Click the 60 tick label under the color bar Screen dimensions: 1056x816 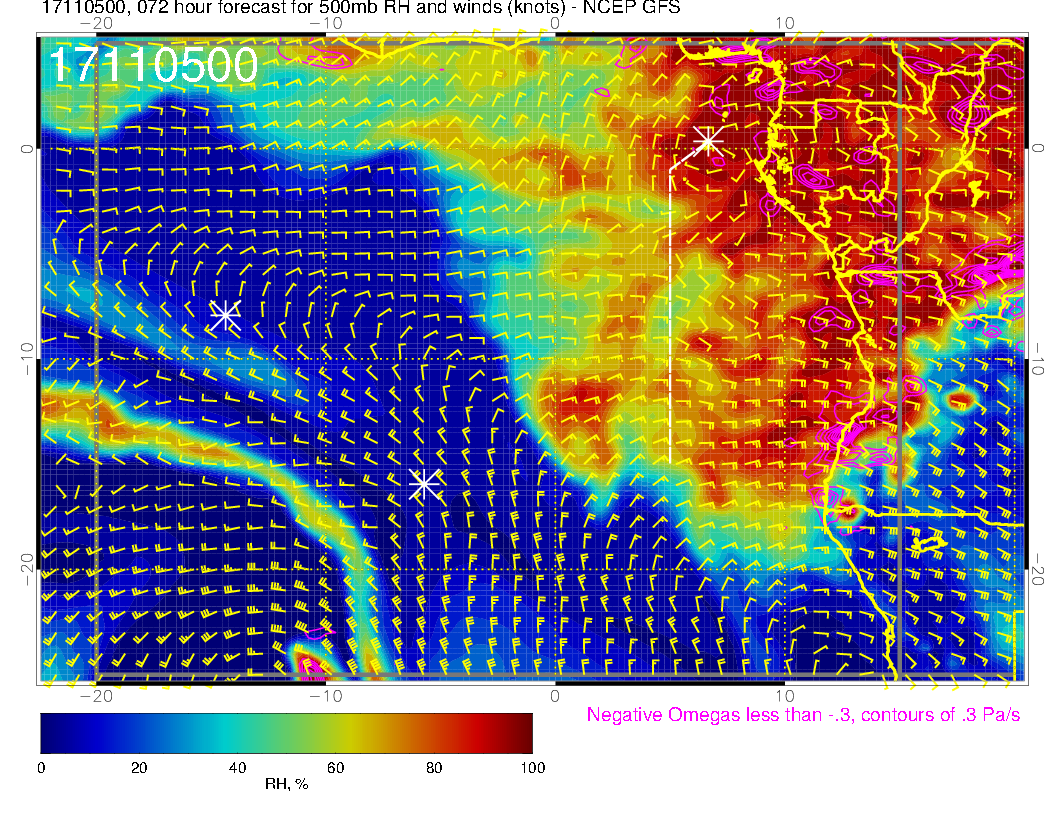pos(335,768)
